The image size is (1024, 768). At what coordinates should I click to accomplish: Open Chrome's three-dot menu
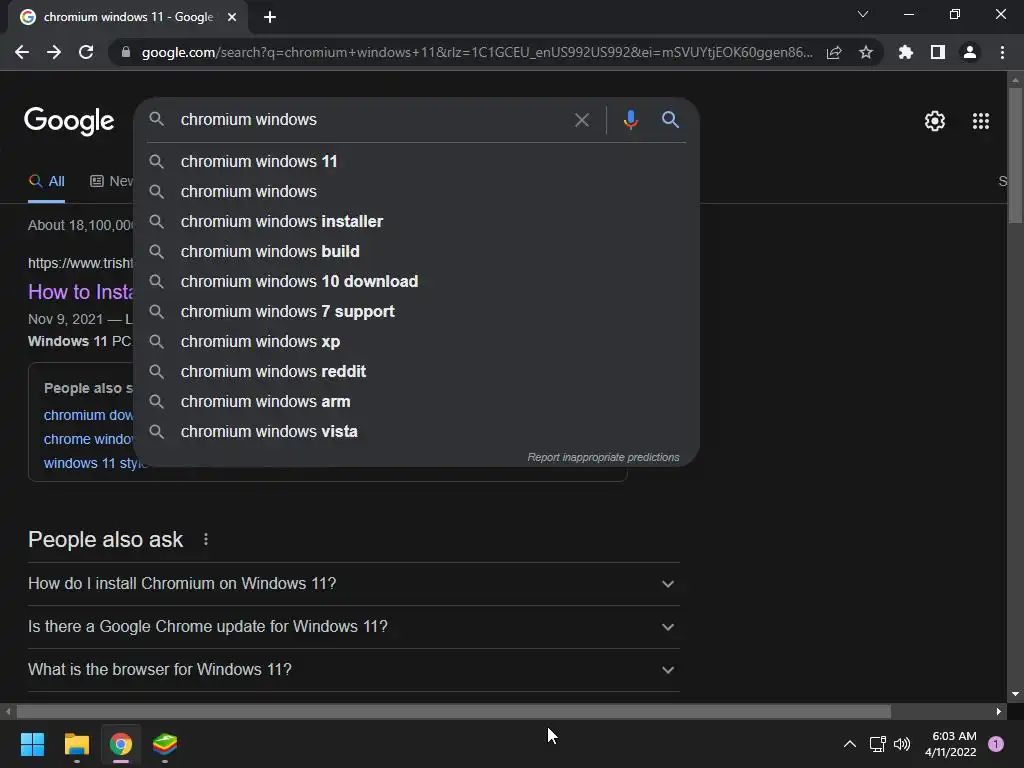(x=1002, y=52)
